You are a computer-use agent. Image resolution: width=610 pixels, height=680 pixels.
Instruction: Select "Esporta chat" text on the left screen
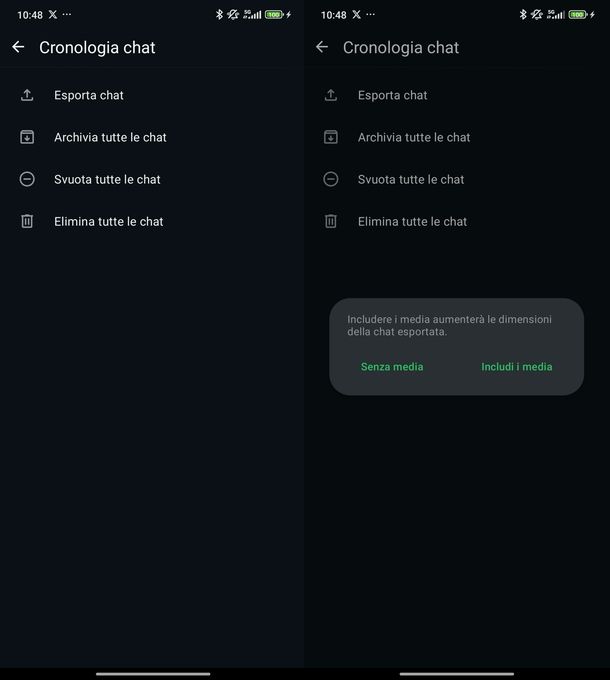pyautogui.click(x=89, y=95)
